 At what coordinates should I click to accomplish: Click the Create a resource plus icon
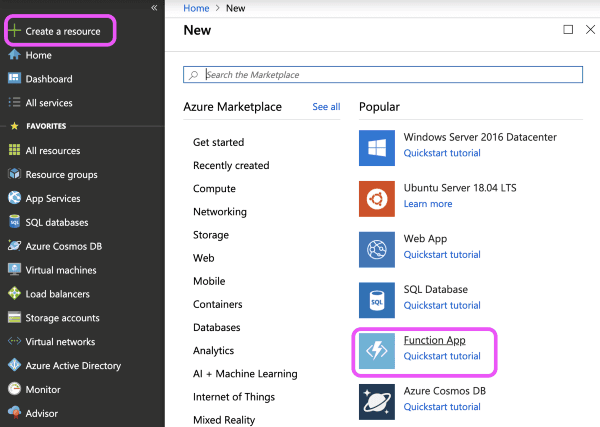tap(14, 31)
